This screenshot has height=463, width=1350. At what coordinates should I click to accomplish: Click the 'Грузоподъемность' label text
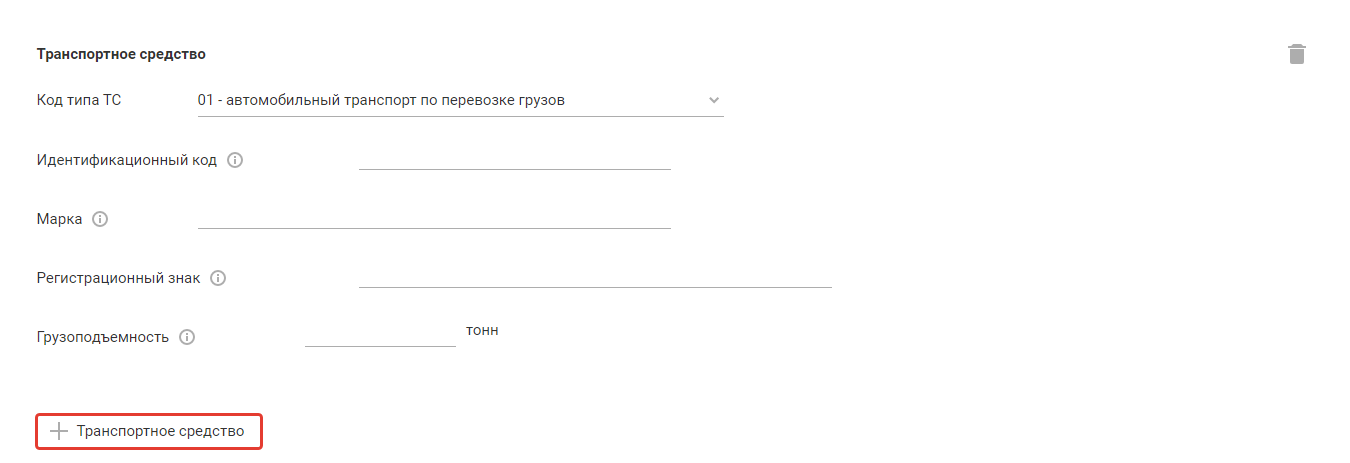click(102, 337)
